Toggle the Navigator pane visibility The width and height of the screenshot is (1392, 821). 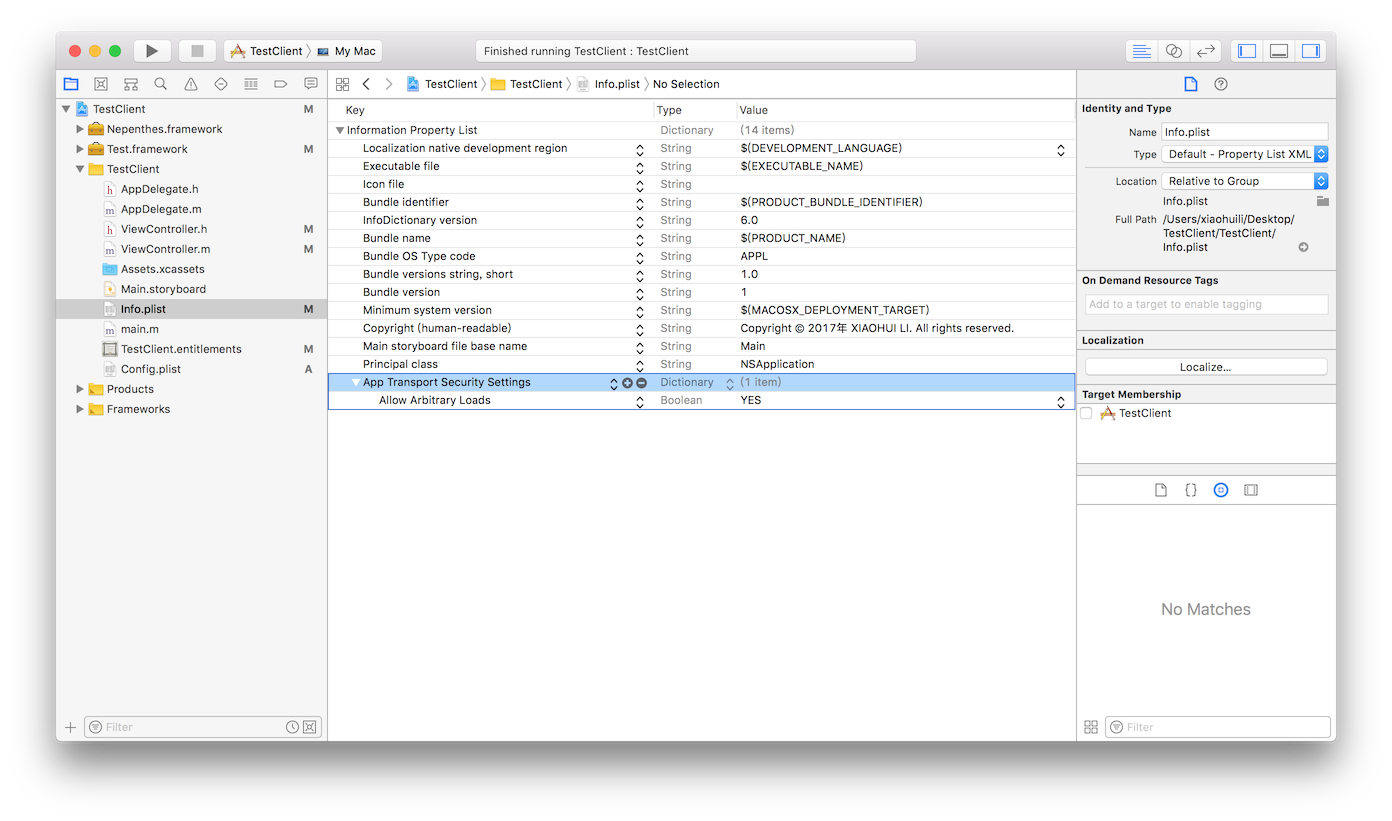point(1247,51)
